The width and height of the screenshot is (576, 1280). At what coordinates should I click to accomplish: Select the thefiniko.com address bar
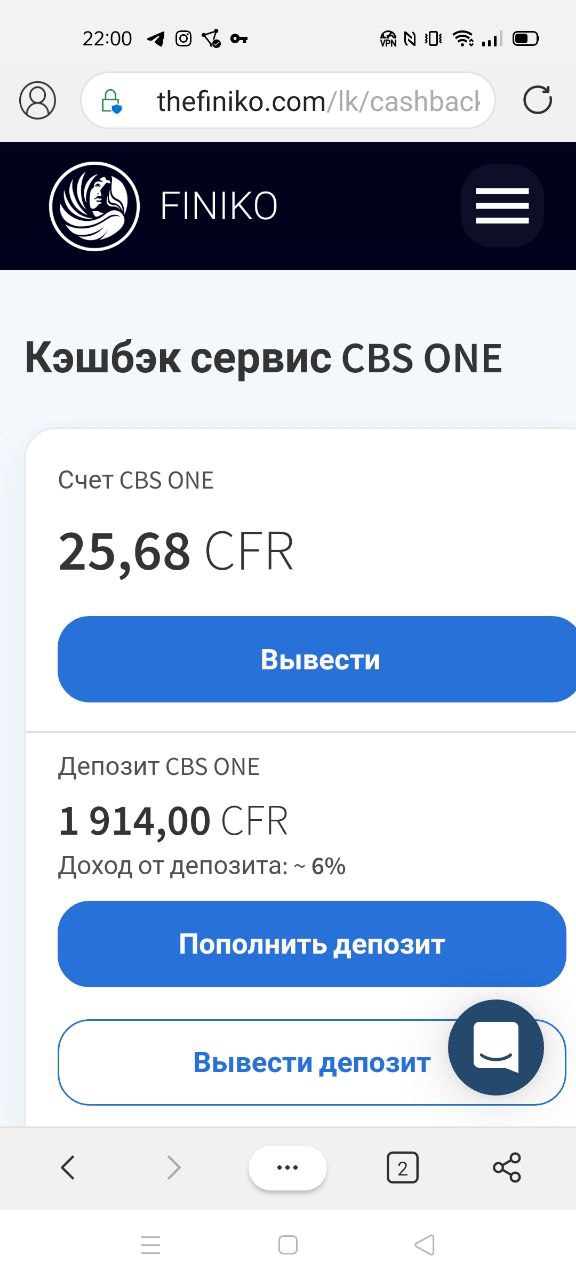tap(288, 100)
